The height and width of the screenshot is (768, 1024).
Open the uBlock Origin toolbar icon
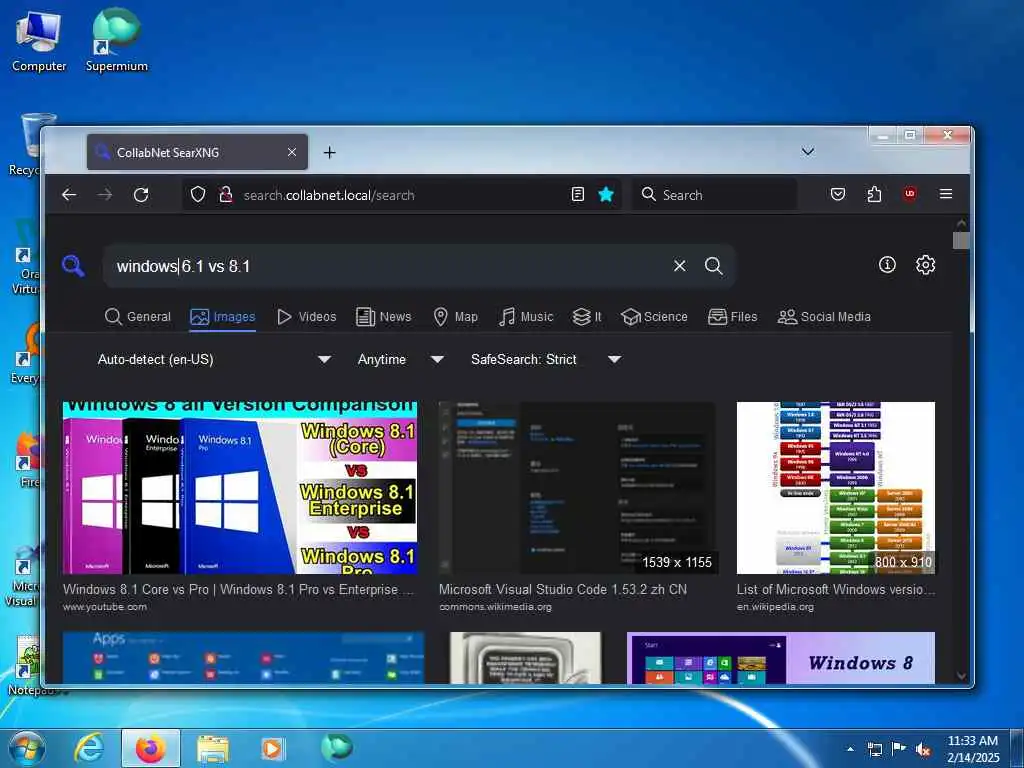[910, 194]
